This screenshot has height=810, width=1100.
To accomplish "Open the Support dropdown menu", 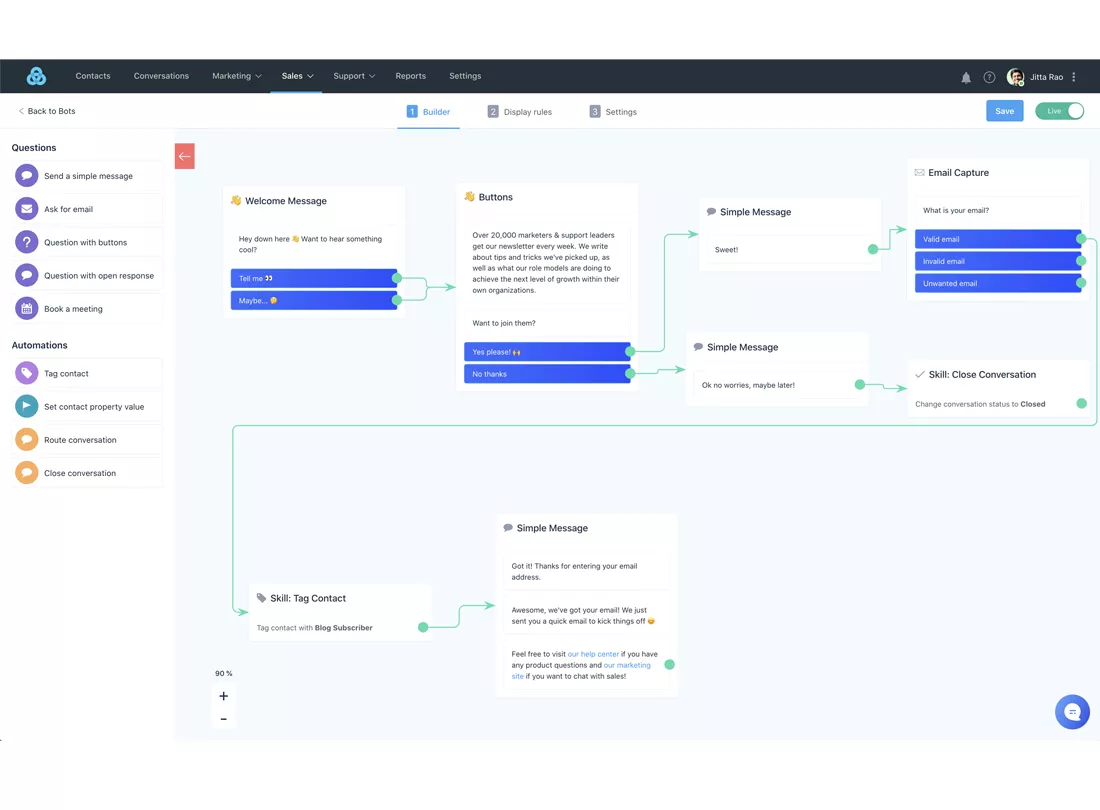I will pos(353,76).
